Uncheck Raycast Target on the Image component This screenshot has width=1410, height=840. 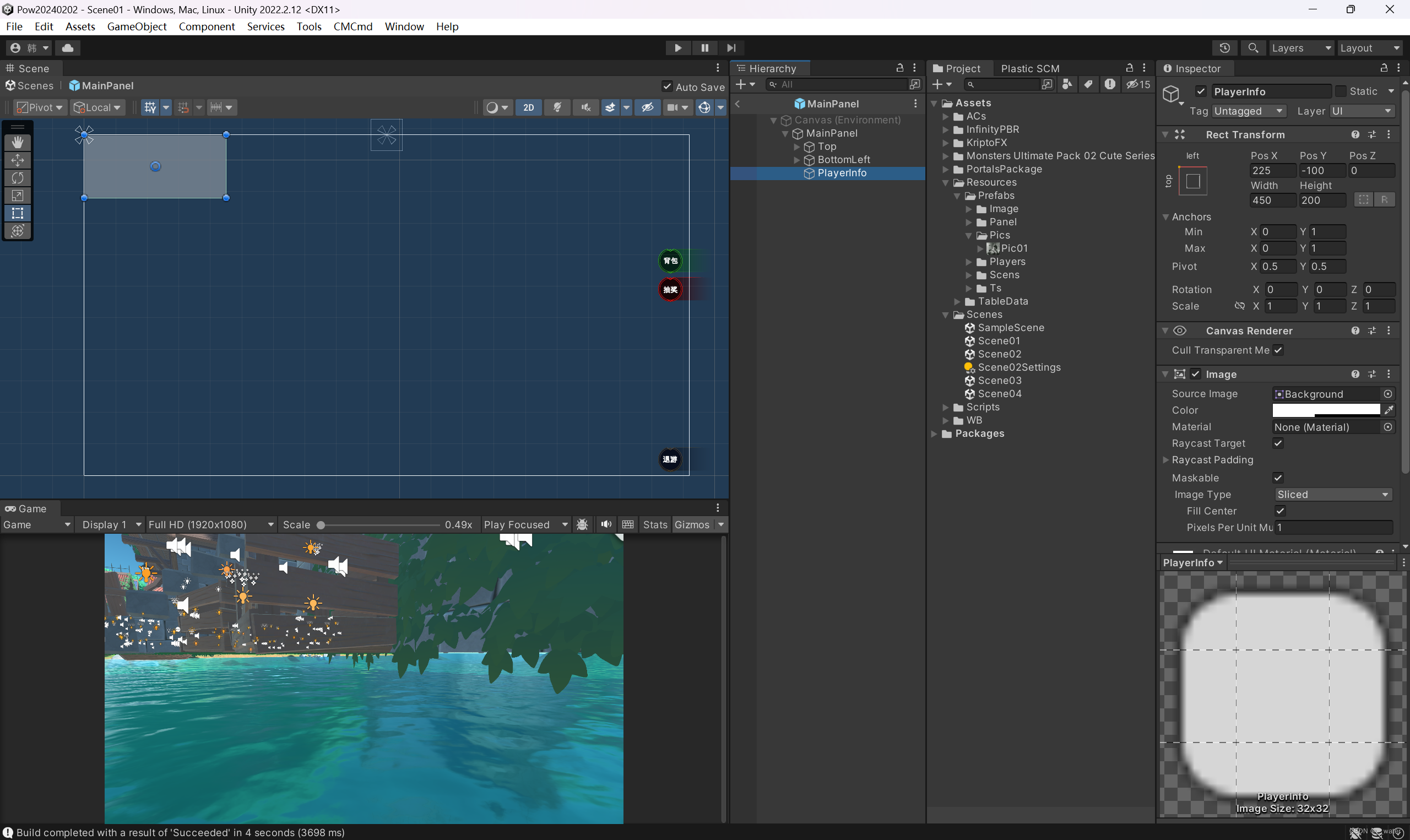[x=1278, y=443]
